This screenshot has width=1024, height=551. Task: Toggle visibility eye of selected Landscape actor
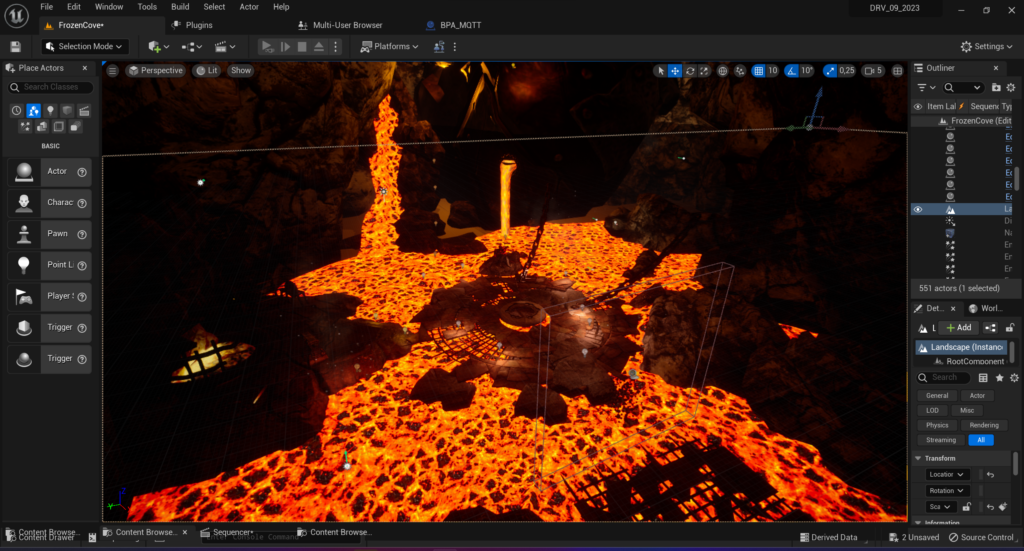918,210
